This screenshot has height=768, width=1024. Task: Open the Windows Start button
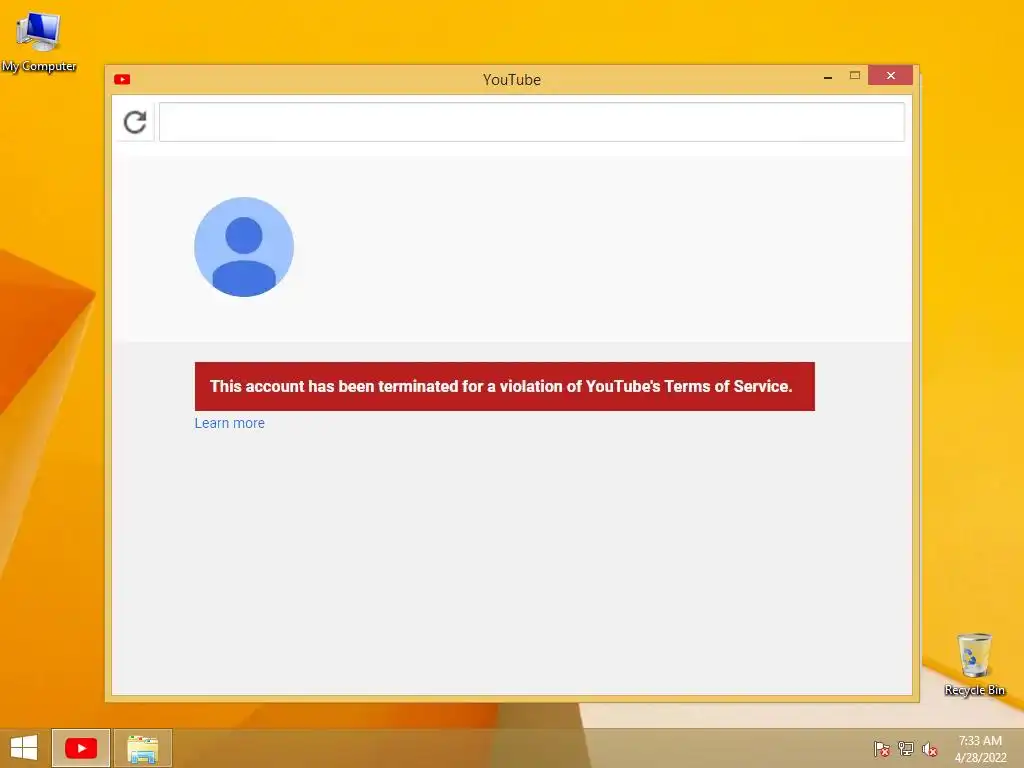click(24, 748)
